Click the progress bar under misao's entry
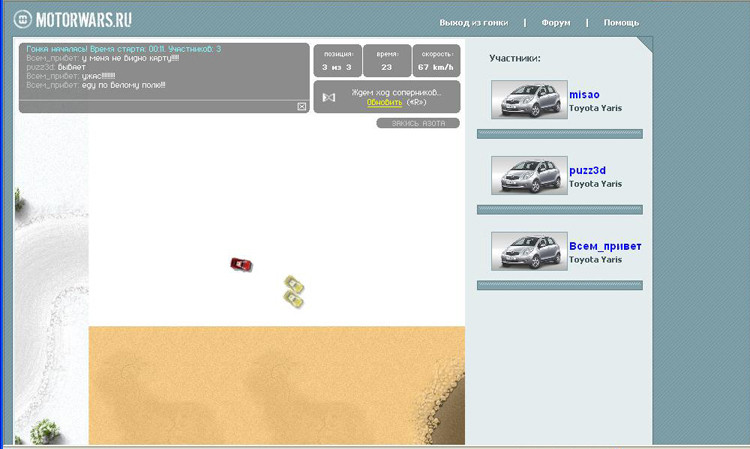 [x=559, y=134]
